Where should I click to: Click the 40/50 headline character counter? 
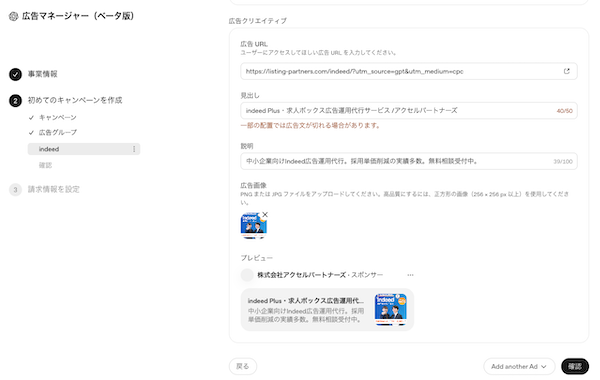(x=564, y=111)
